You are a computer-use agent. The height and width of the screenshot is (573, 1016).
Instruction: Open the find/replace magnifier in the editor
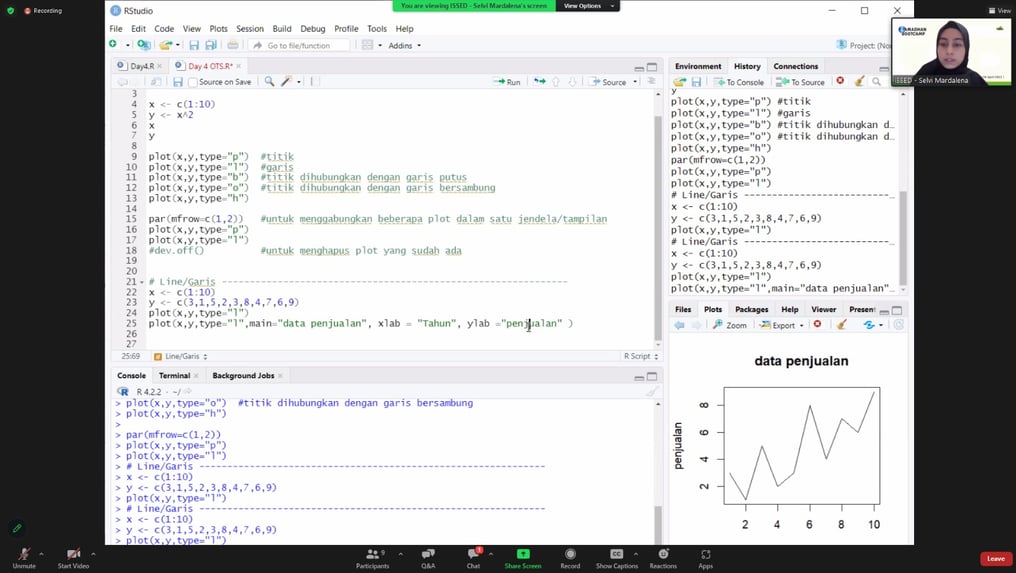pyautogui.click(x=269, y=82)
